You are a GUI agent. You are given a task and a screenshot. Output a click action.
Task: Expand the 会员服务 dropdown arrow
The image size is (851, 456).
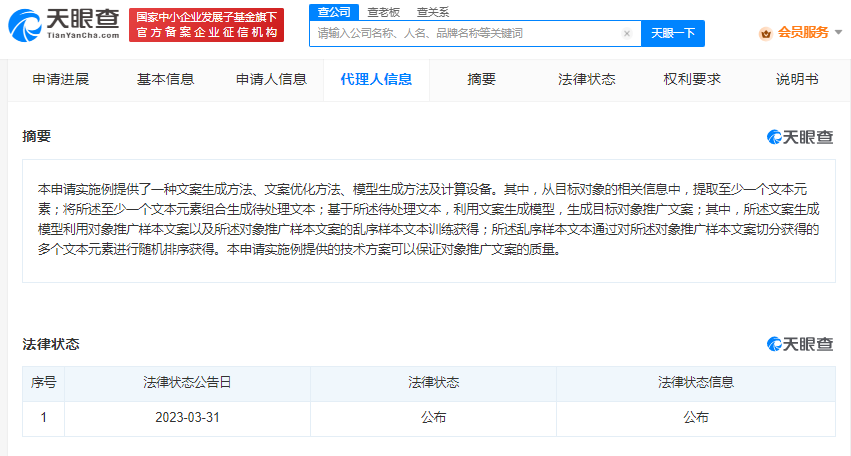point(837,33)
